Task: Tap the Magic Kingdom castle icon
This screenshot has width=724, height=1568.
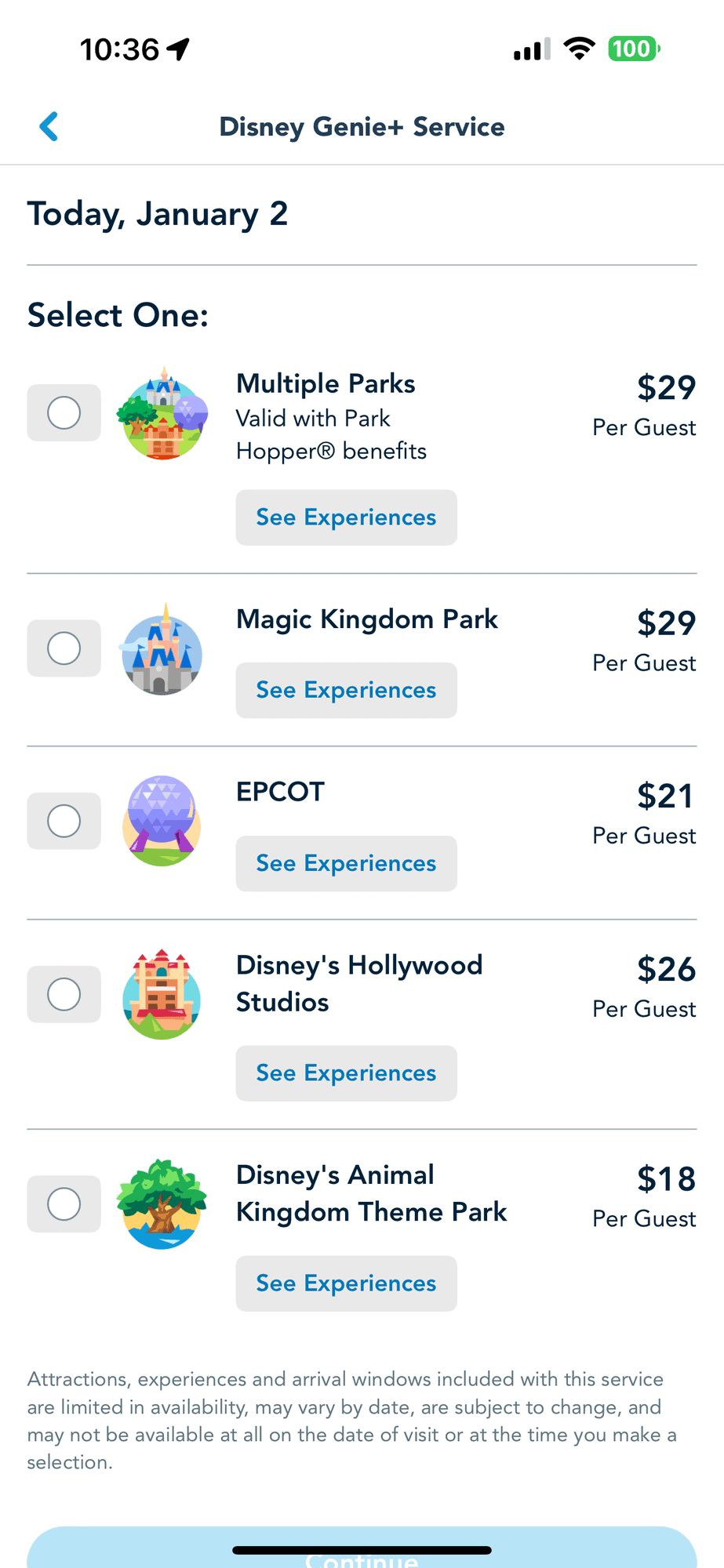Action: tap(162, 650)
